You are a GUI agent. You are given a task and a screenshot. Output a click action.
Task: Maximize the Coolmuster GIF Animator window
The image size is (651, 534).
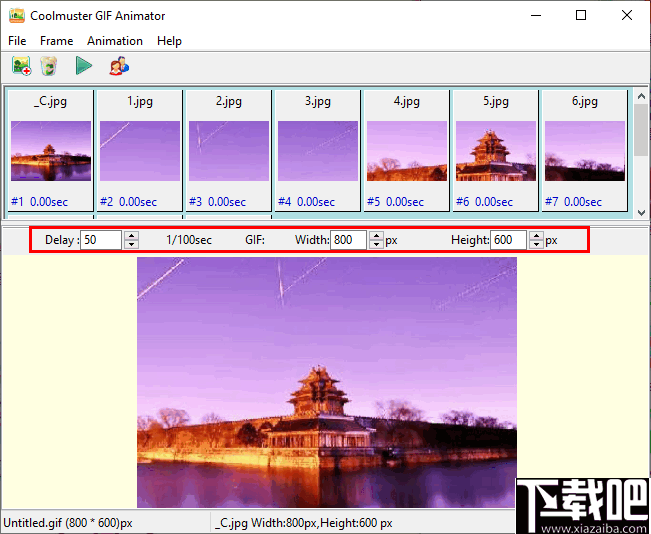(581, 16)
